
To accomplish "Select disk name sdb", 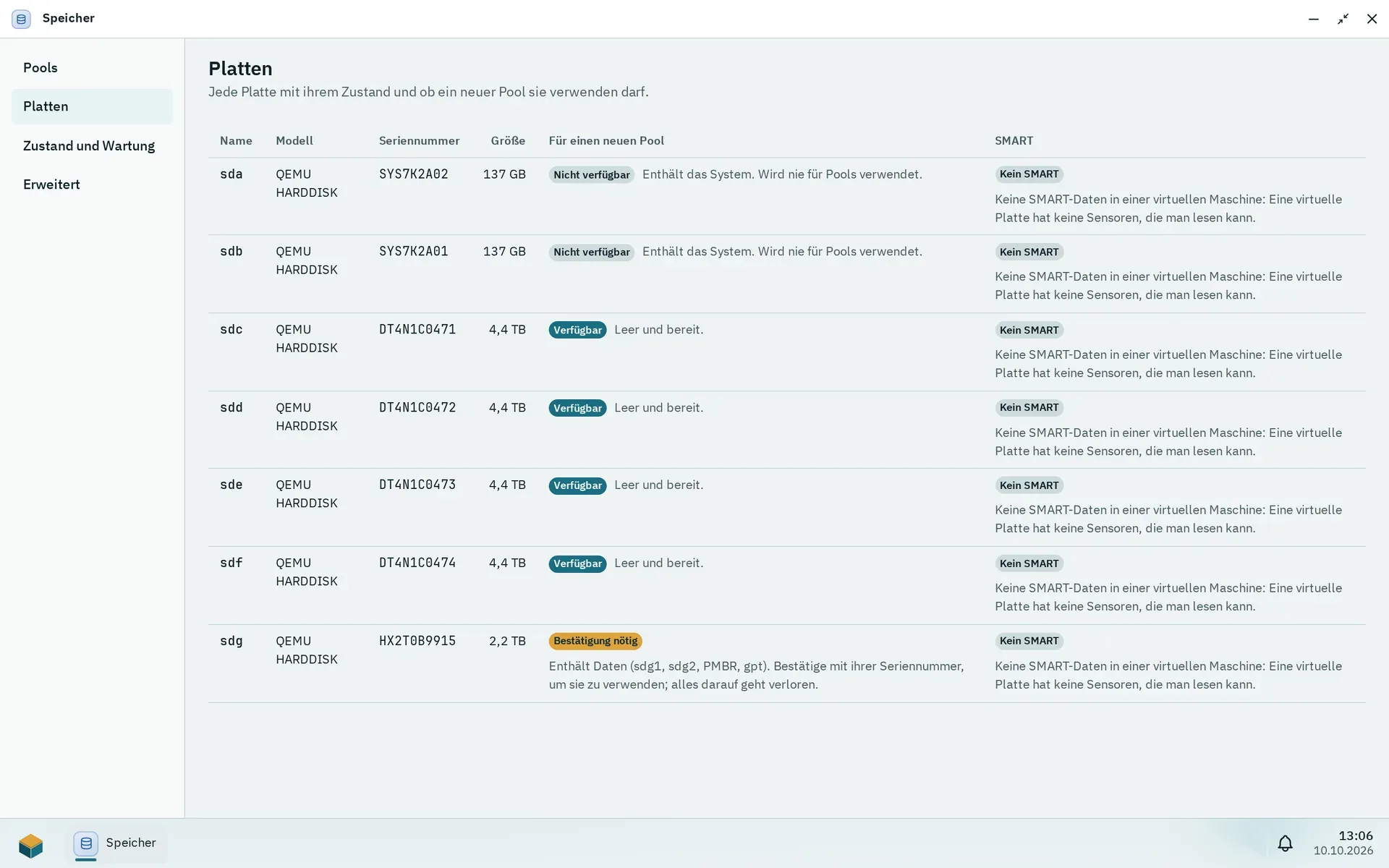I will (x=231, y=252).
